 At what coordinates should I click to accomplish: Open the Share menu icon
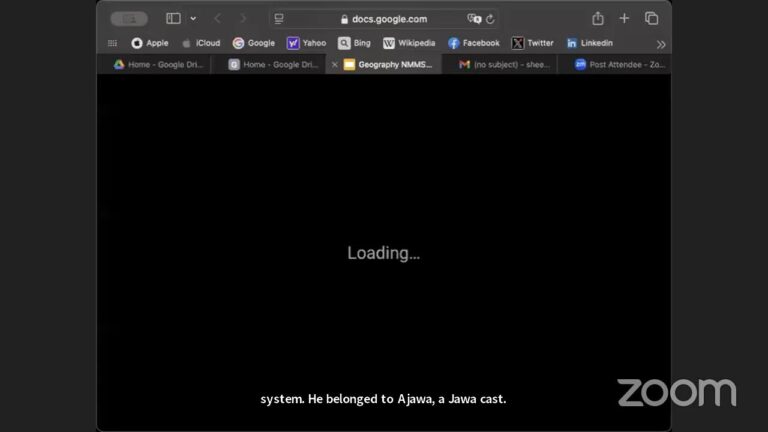[x=598, y=18]
